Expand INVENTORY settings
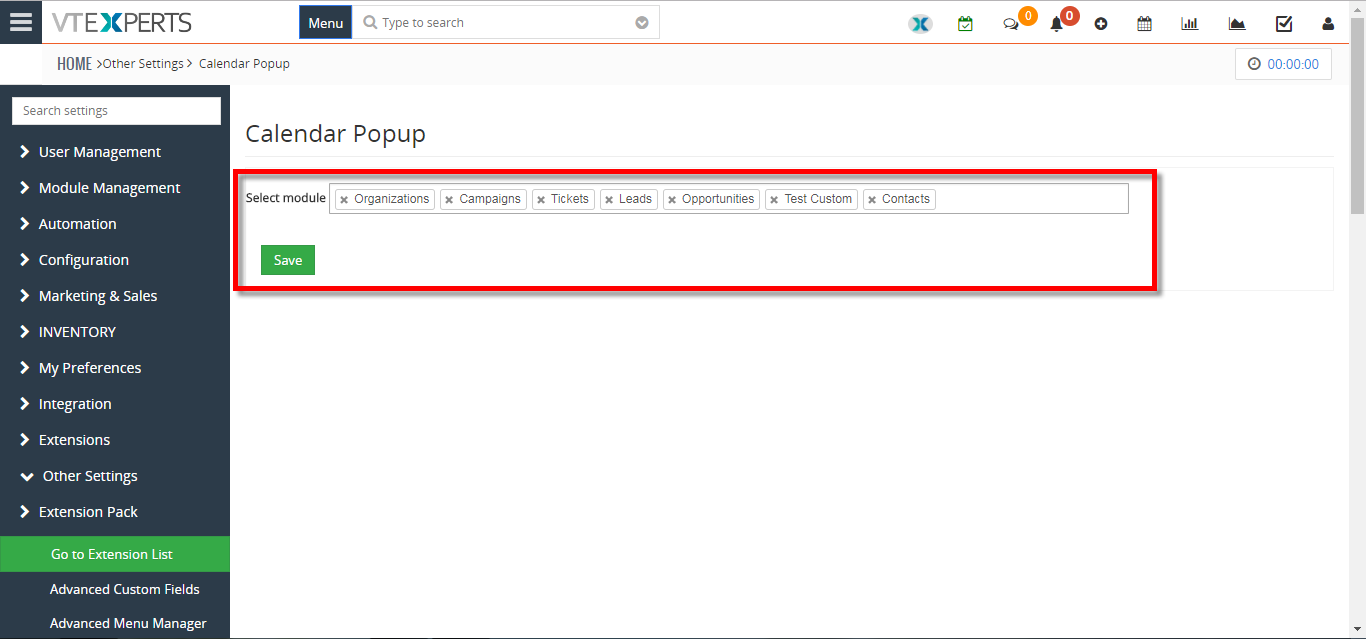 coord(115,332)
